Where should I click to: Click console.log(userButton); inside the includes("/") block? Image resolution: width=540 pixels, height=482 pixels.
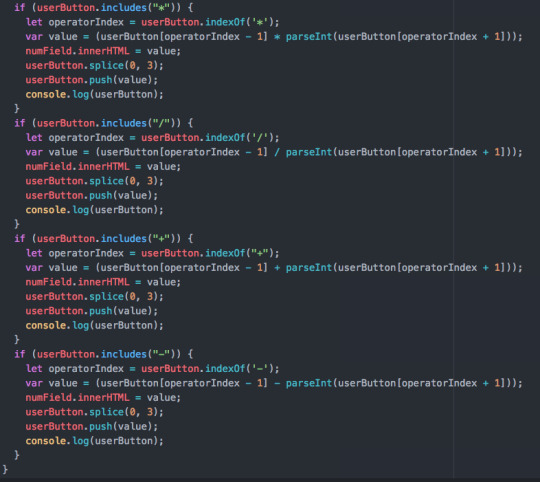coord(94,210)
